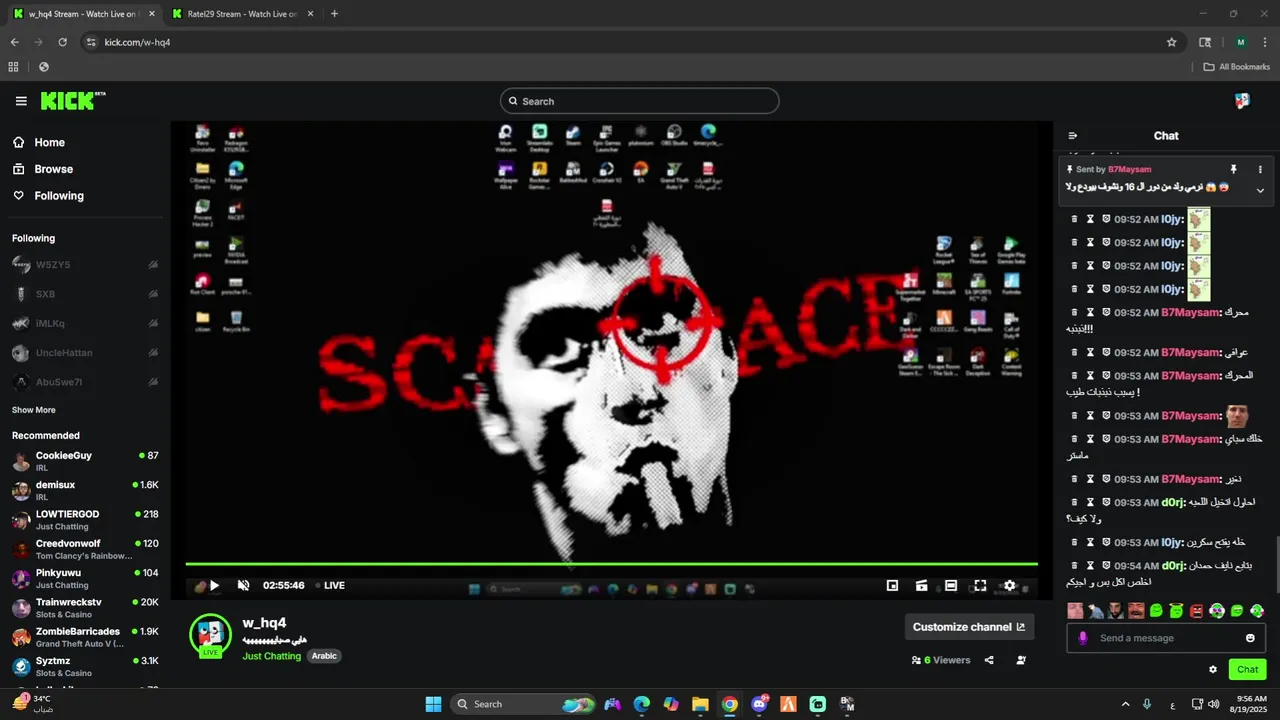Share the channel via share icon

click(x=989, y=660)
